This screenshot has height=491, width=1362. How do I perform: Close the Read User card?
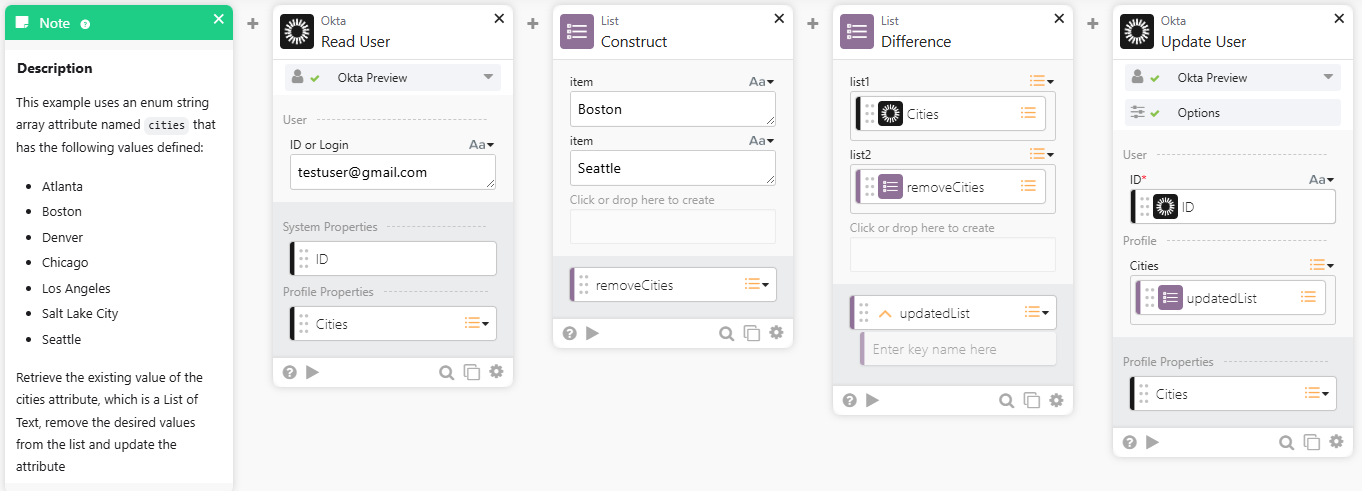[x=499, y=18]
